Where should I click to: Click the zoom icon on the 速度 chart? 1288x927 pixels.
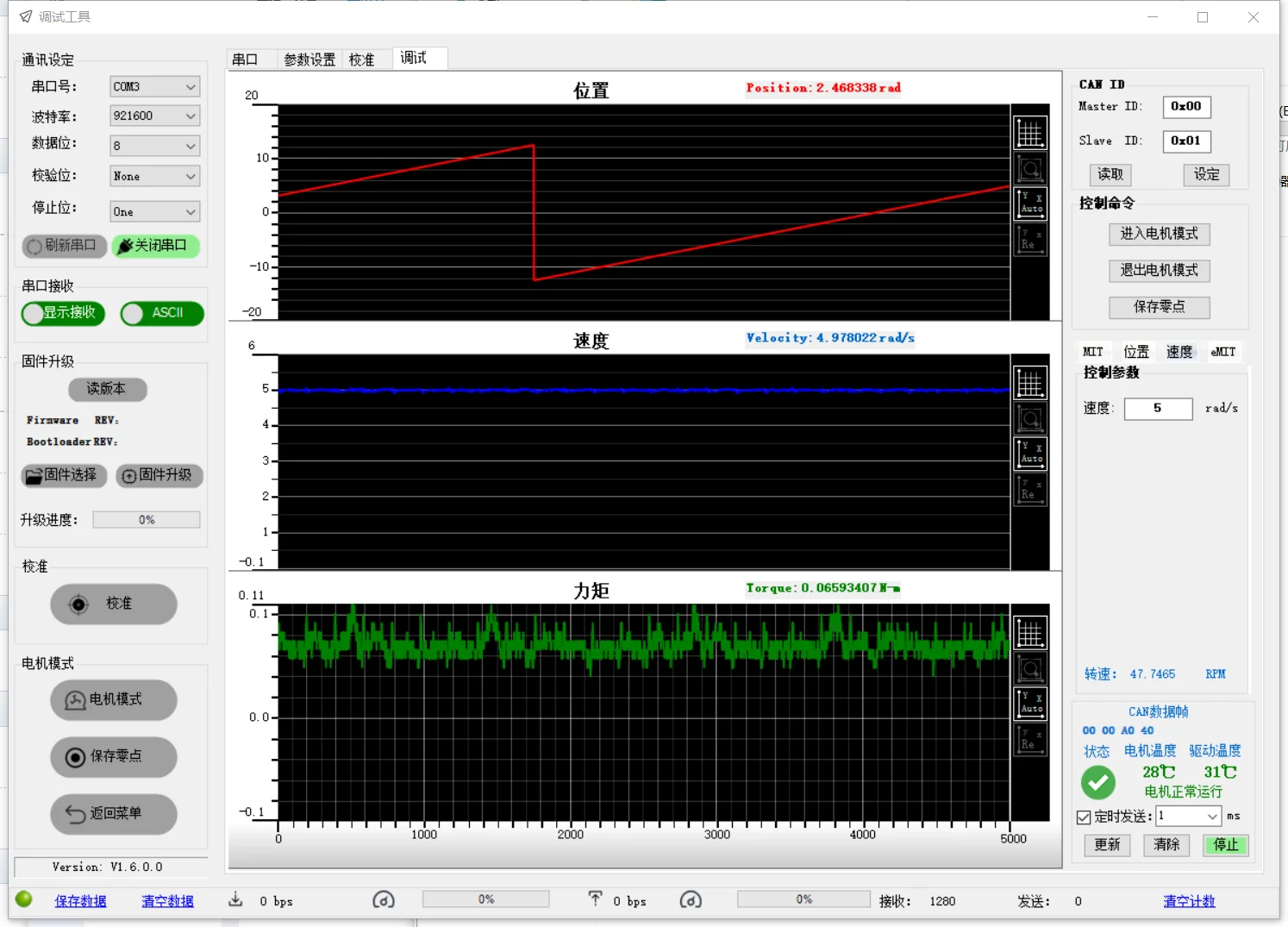[x=1029, y=419]
